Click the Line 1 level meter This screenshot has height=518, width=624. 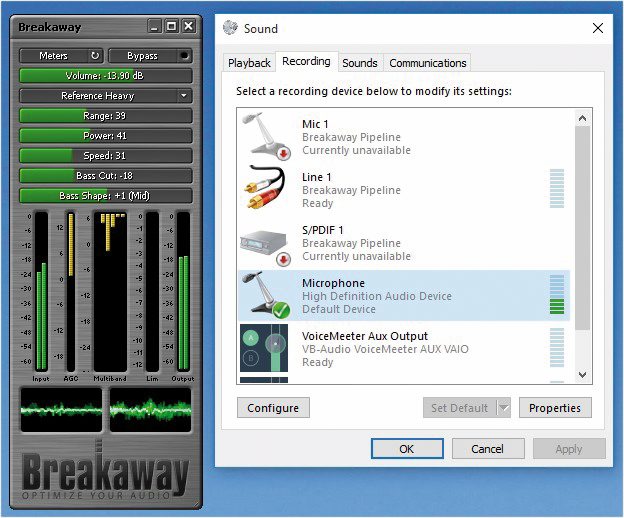(557, 189)
